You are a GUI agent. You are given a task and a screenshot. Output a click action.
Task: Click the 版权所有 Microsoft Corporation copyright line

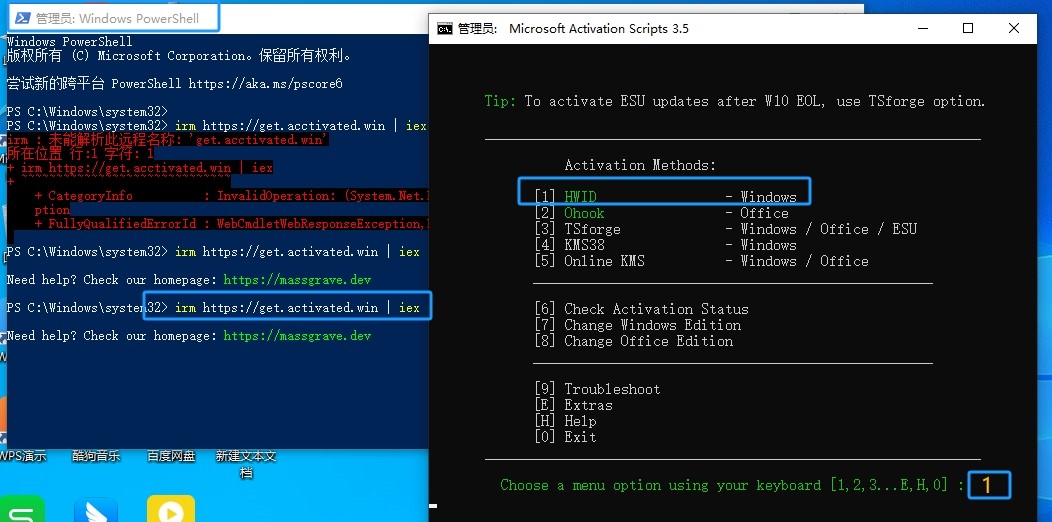(x=179, y=56)
